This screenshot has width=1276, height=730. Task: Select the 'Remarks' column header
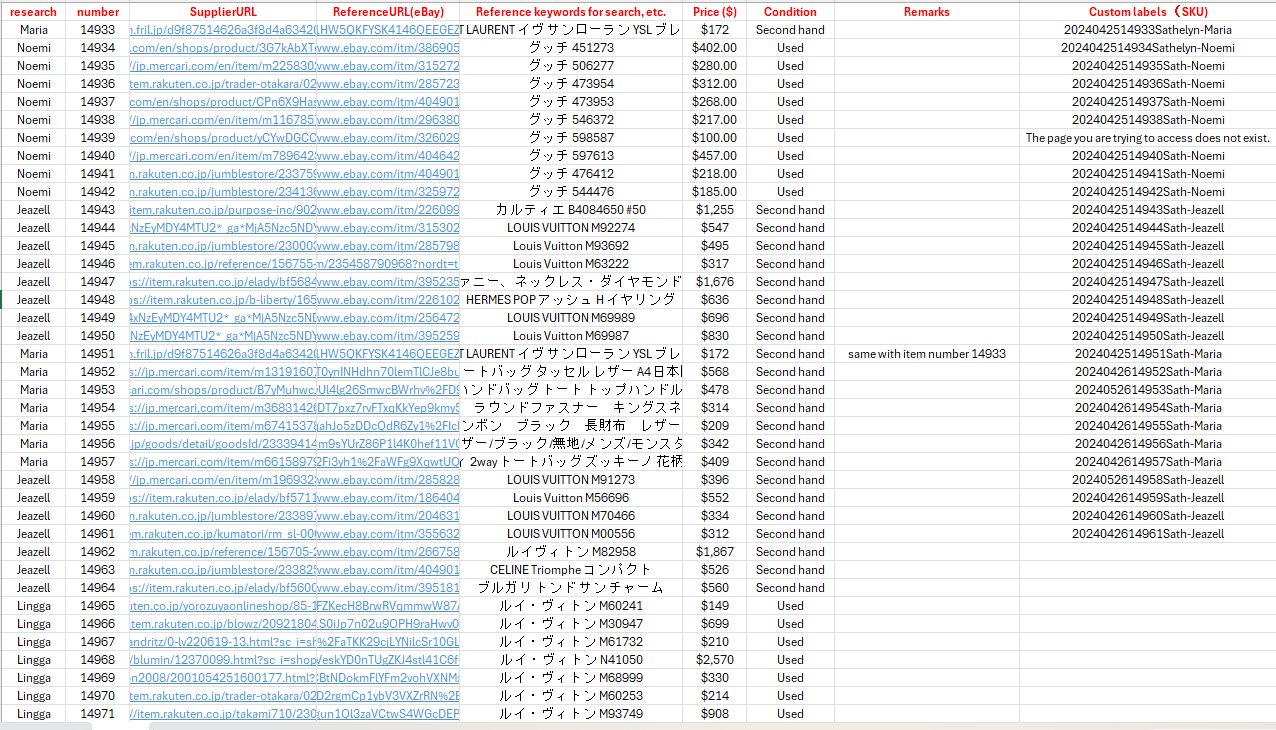[927, 12]
